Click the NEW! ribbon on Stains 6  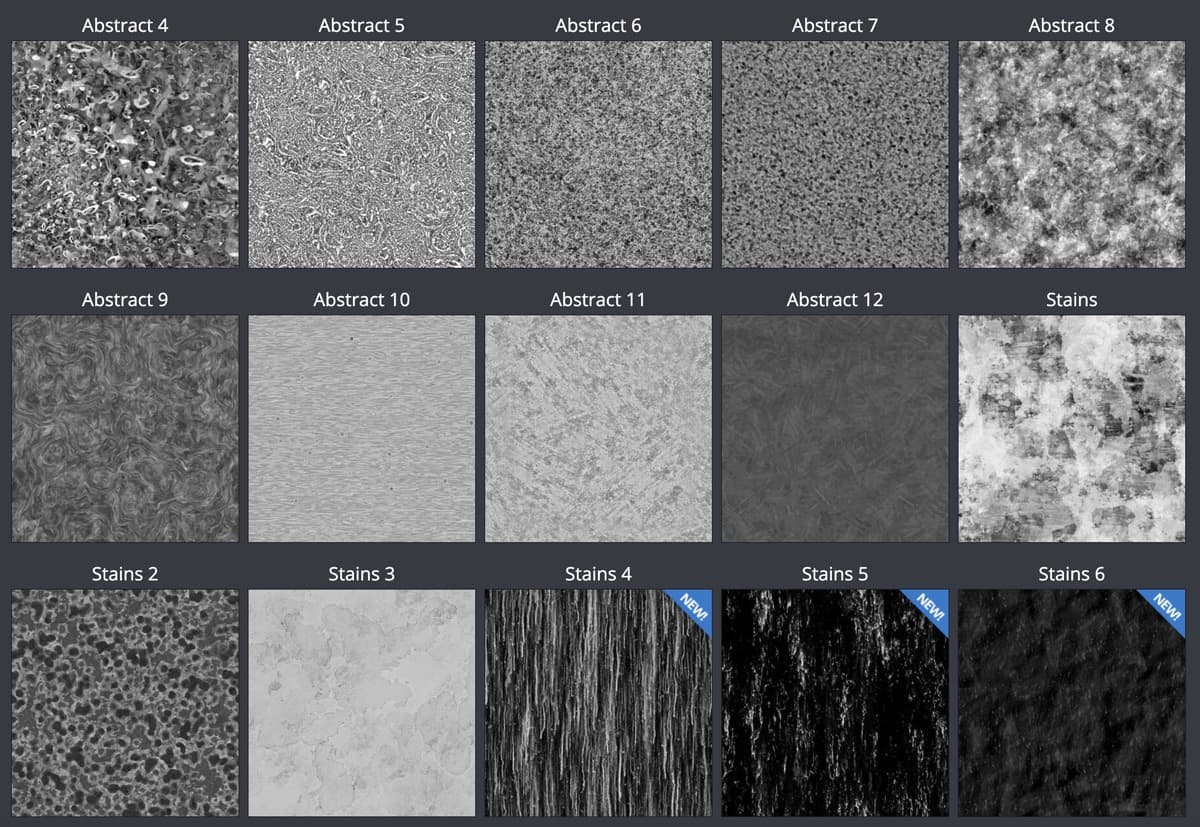pos(1166,608)
